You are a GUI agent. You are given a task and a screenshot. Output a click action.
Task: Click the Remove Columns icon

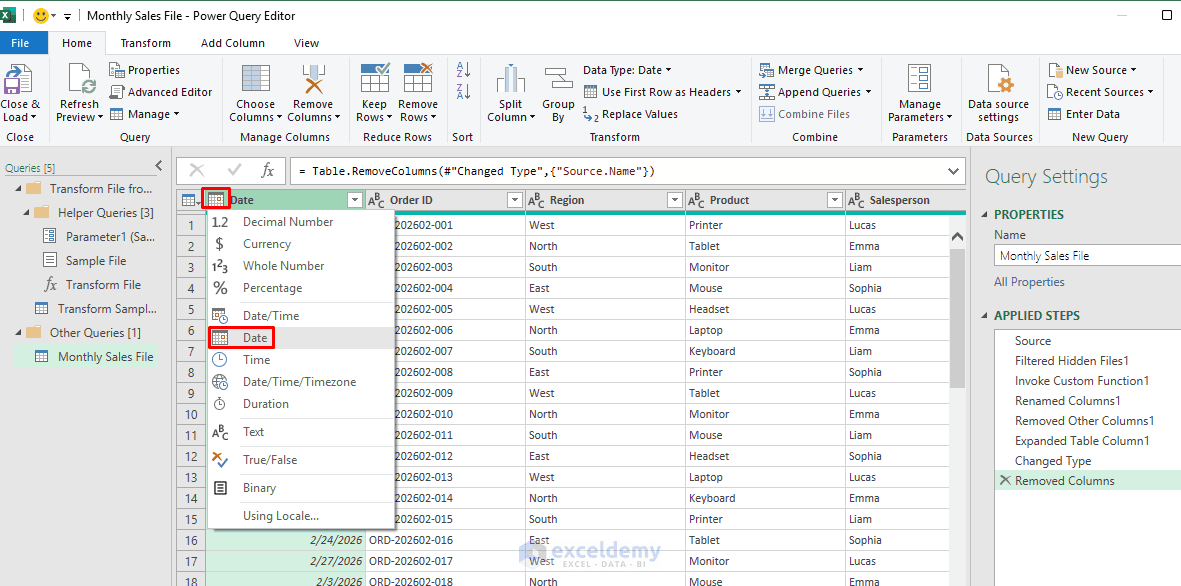click(x=313, y=80)
